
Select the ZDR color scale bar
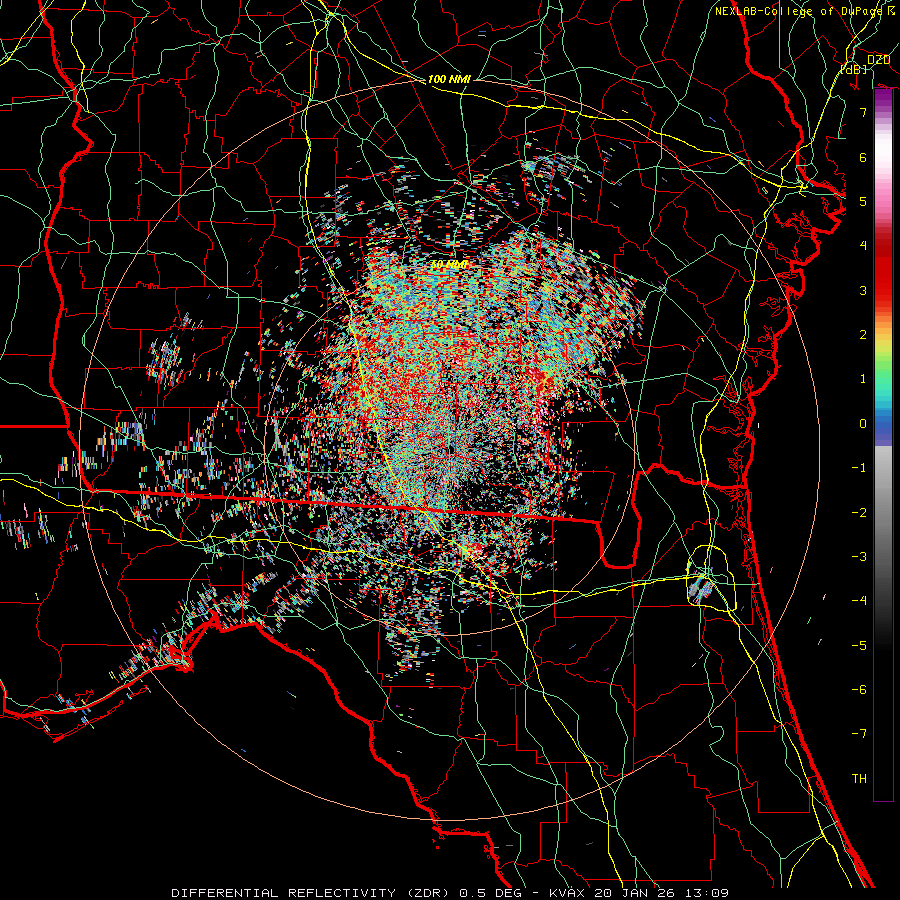pos(883,445)
